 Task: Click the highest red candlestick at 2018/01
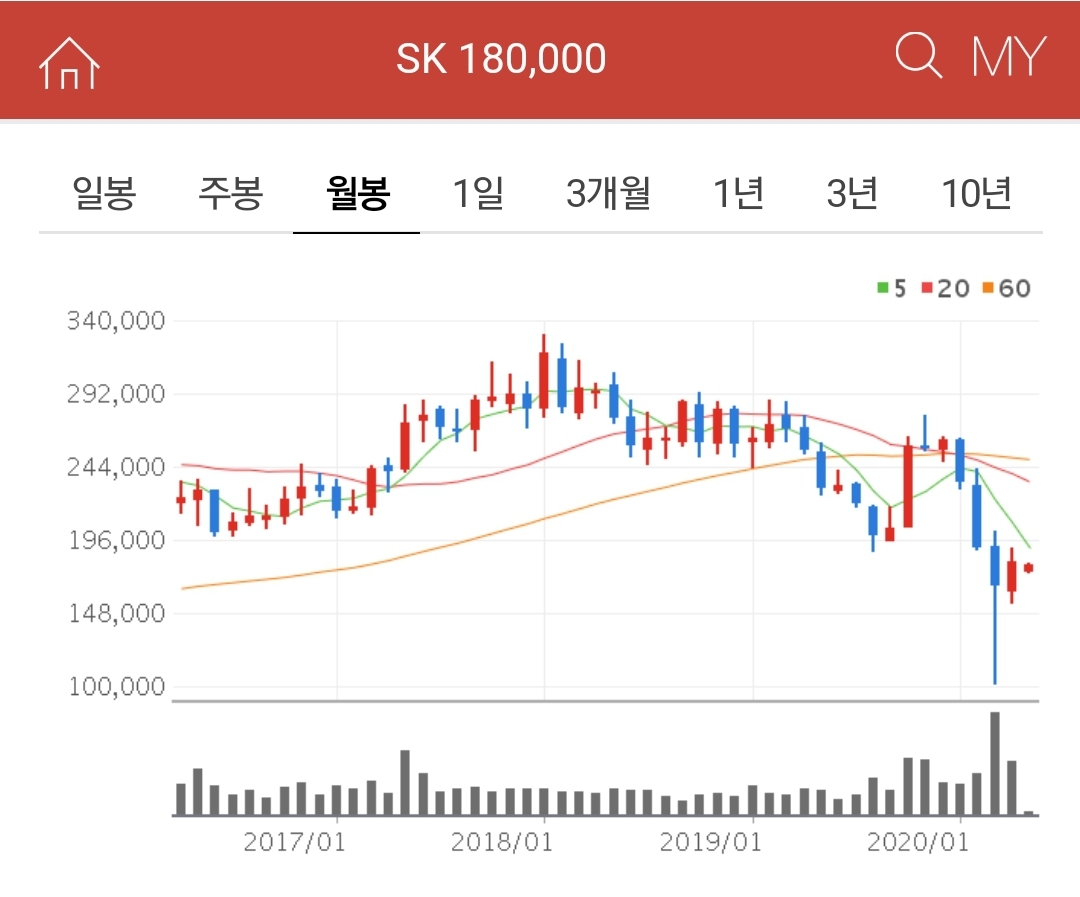pos(544,375)
